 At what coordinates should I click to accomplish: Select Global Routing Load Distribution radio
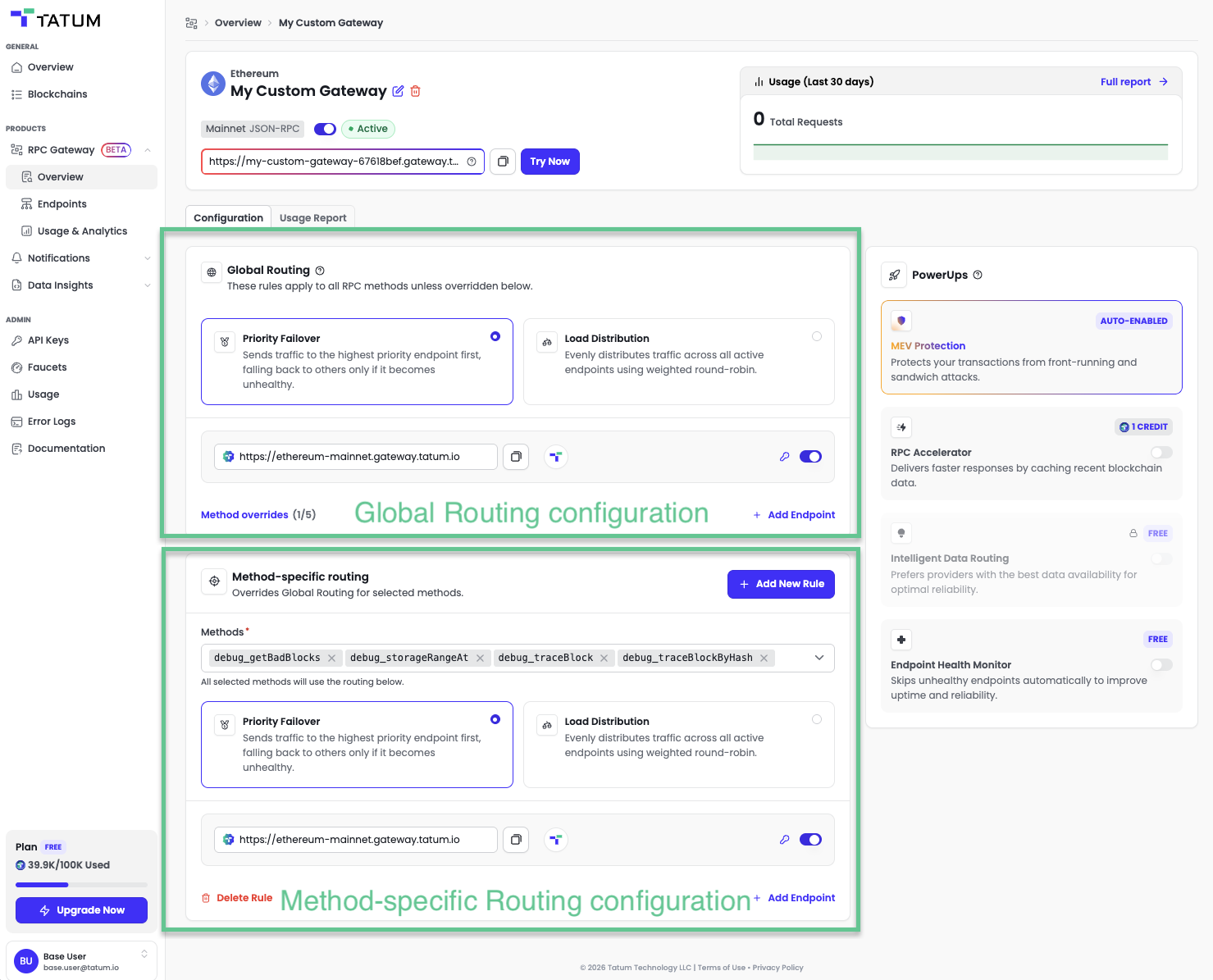(x=817, y=336)
